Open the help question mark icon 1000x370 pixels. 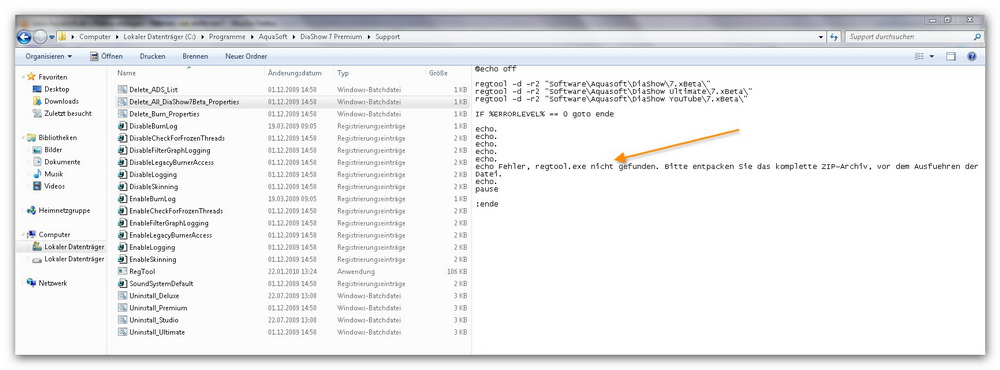(971, 56)
